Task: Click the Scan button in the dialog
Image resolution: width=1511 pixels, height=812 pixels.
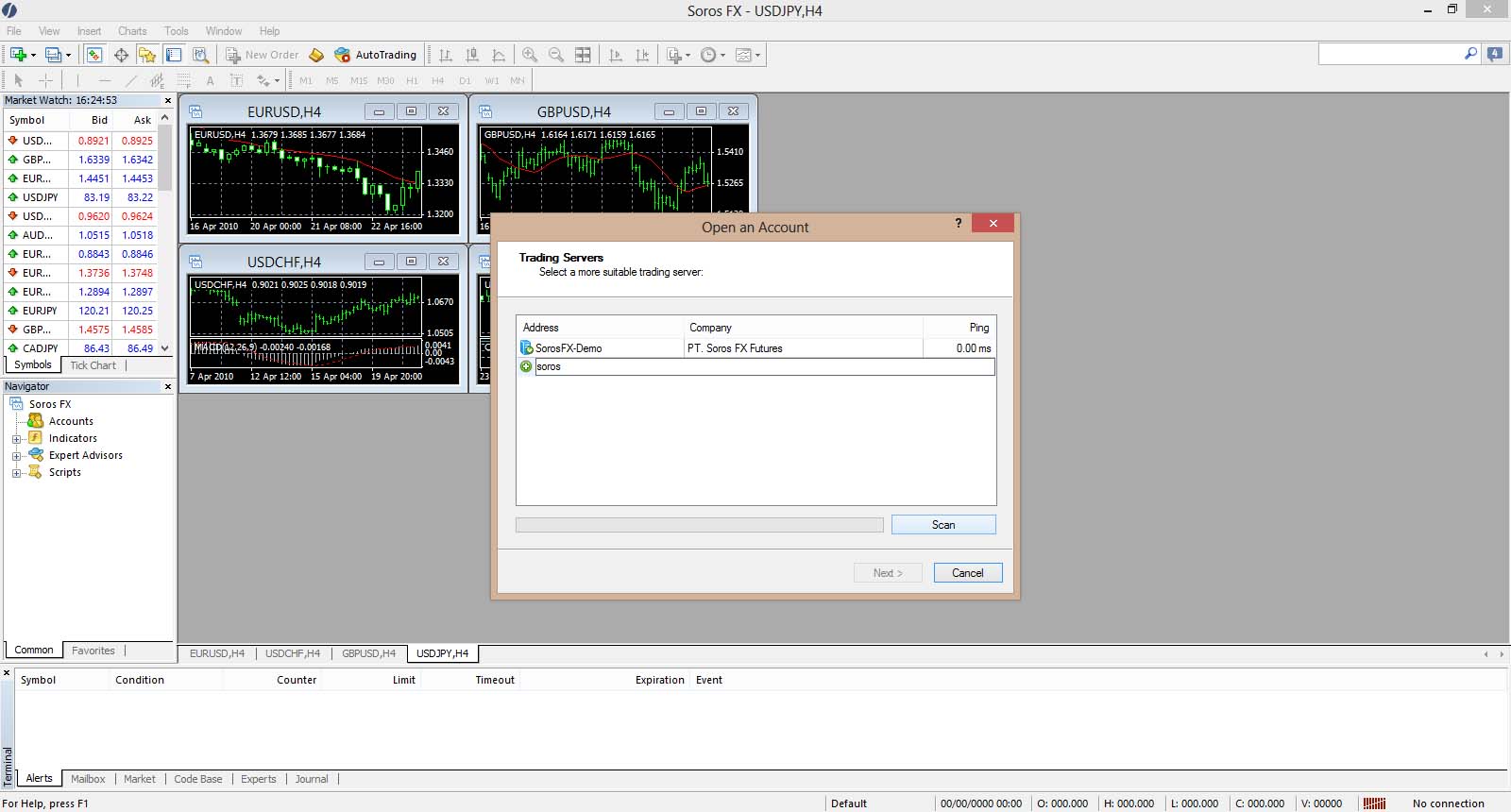Action: click(943, 525)
